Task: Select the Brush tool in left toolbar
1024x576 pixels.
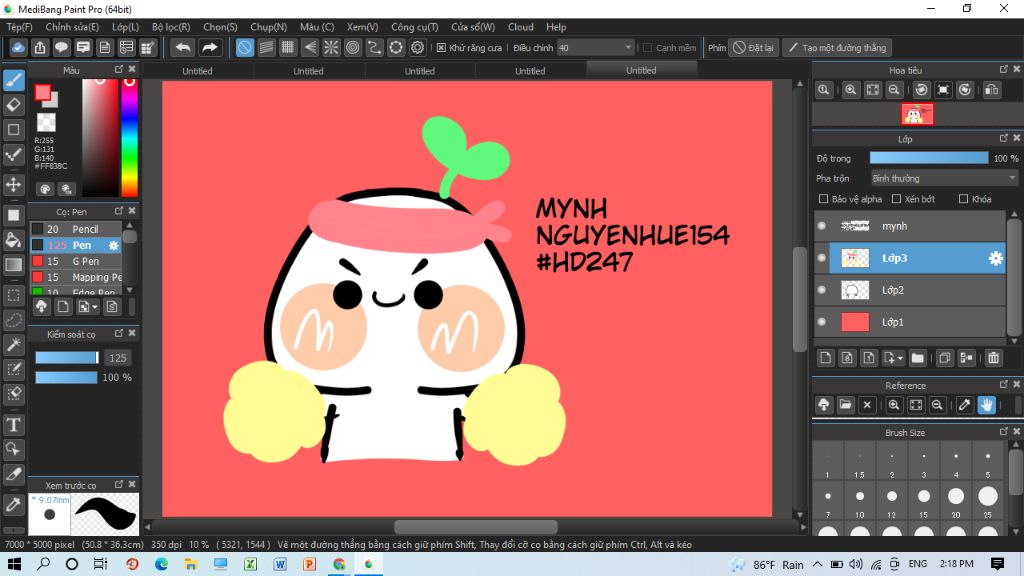Action: click(14, 80)
